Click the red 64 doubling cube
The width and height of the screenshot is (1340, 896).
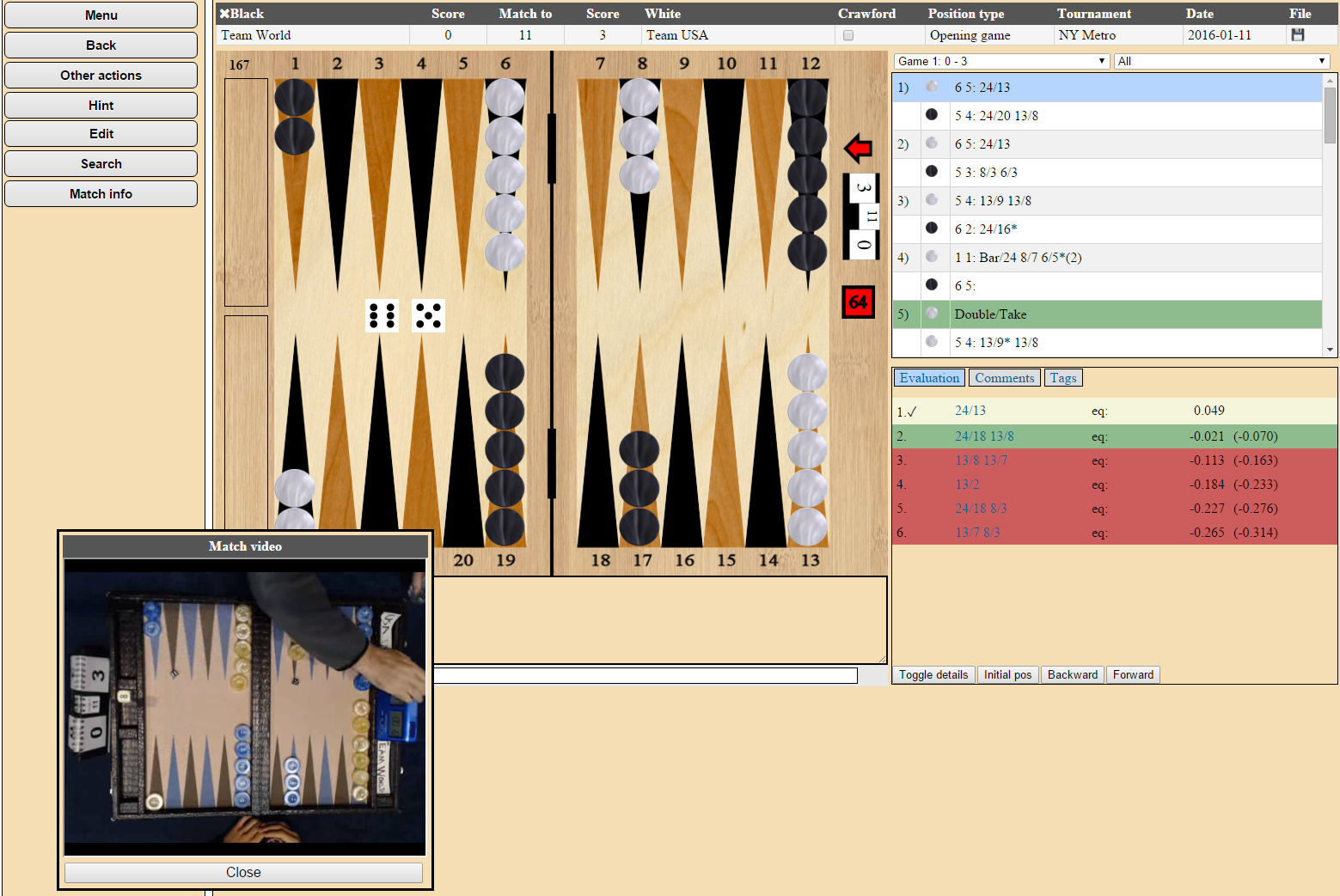[x=857, y=302]
